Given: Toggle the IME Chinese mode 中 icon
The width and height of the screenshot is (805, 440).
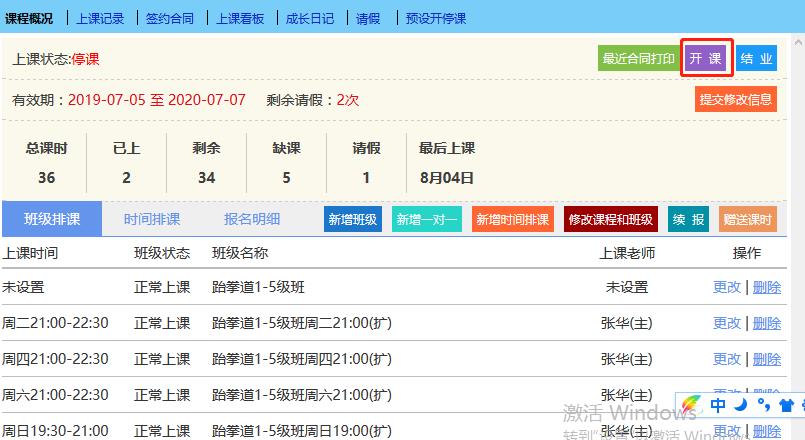Looking at the screenshot, I should coord(718,406).
